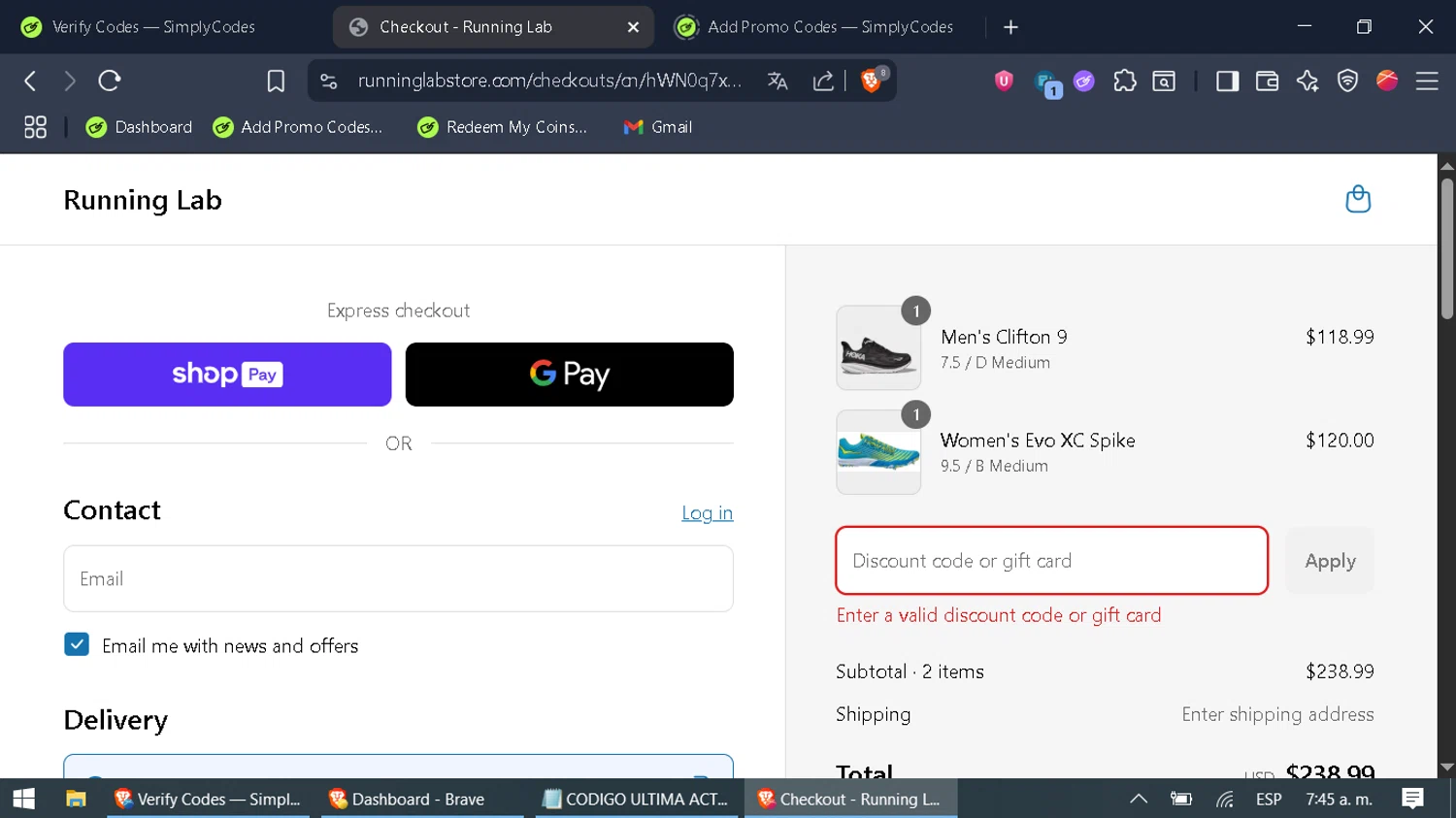The width and height of the screenshot is (1456, 818).
Task: Open site settings icon in address bar
Action: (329, 81)
